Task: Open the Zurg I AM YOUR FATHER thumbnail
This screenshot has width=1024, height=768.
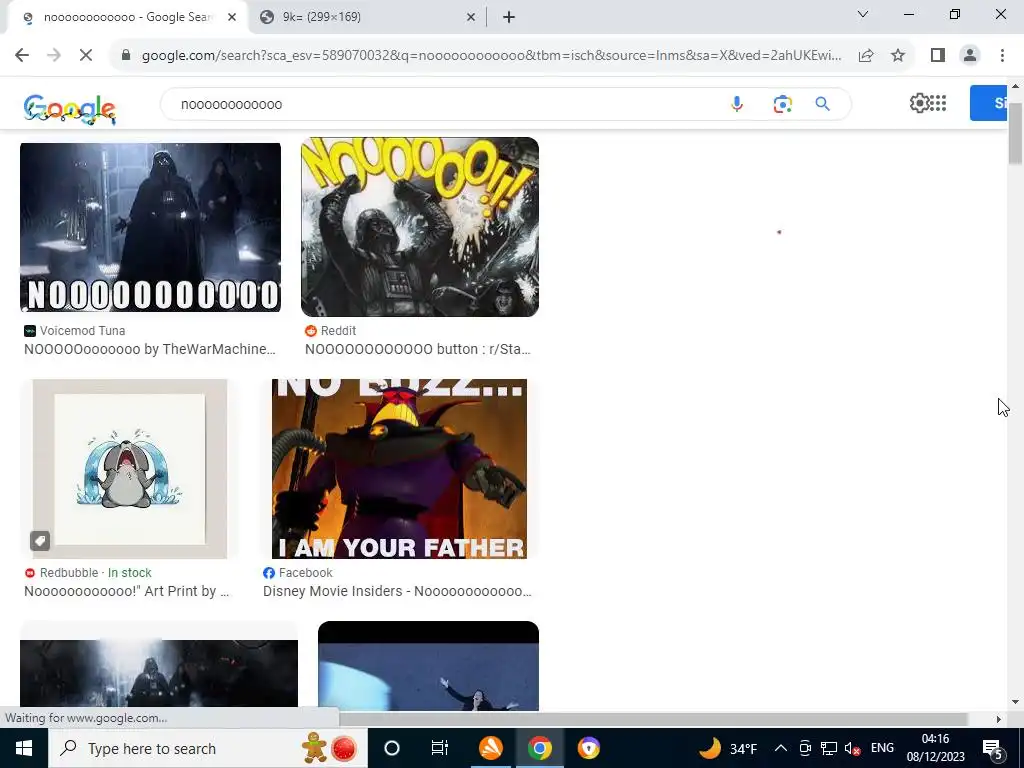Action: click(x=399, y=469)
